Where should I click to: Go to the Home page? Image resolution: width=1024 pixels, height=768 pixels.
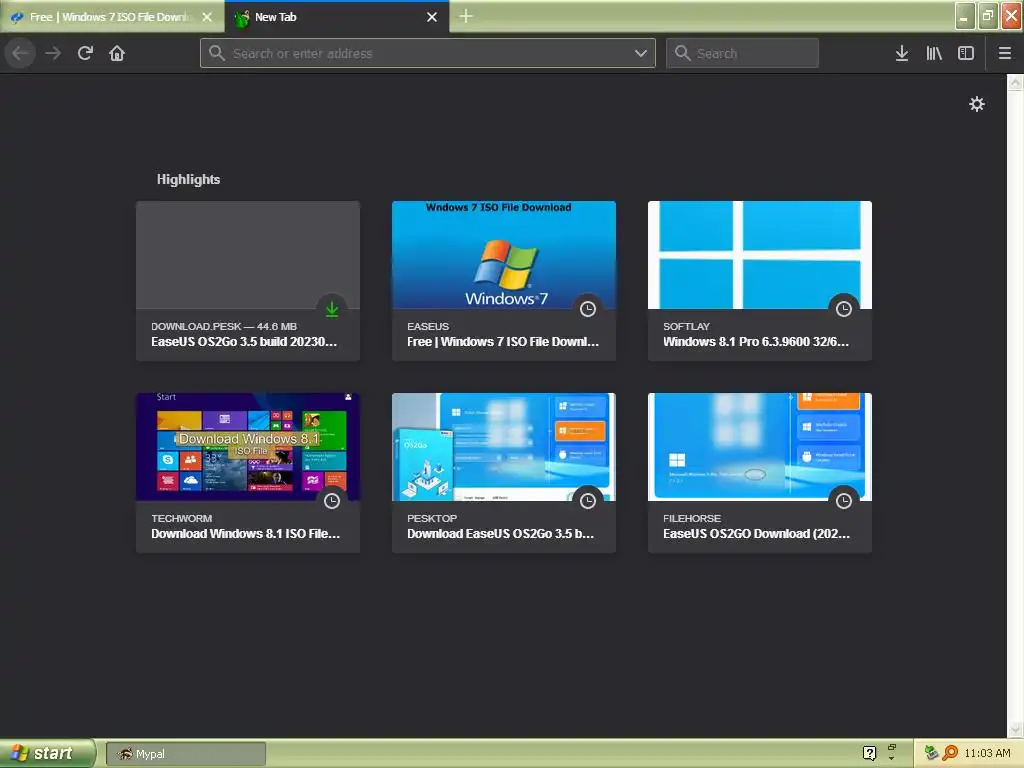[117, 53]
